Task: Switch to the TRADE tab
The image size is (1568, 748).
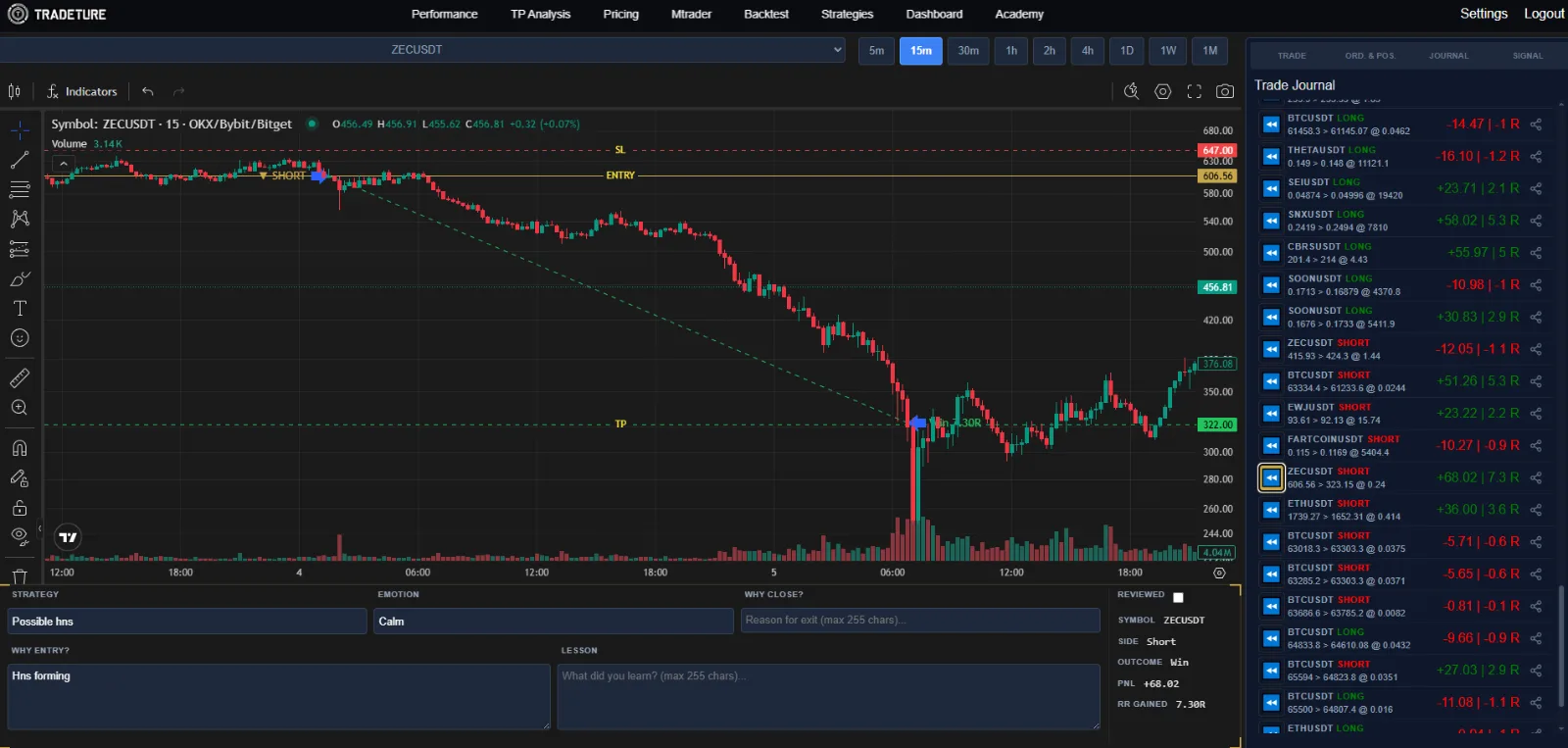Action: [x=1292, y=56]
